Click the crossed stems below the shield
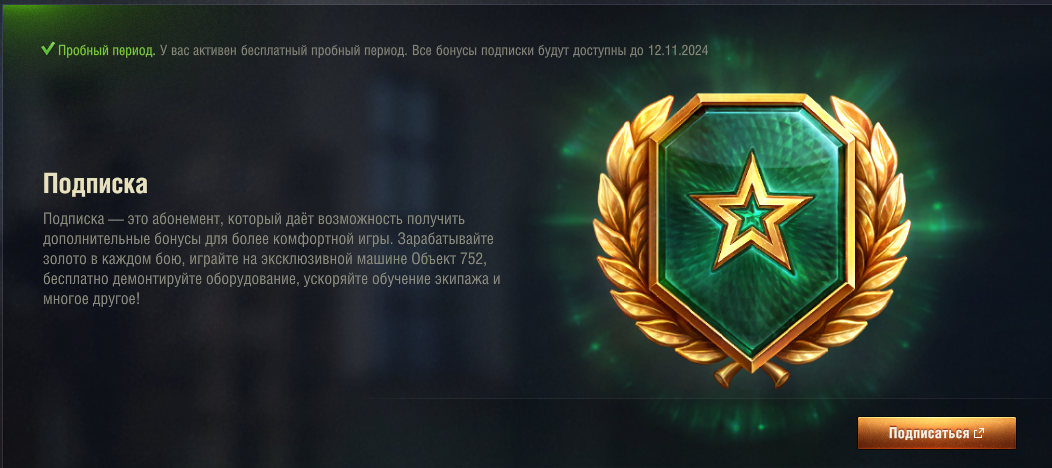 751,374
